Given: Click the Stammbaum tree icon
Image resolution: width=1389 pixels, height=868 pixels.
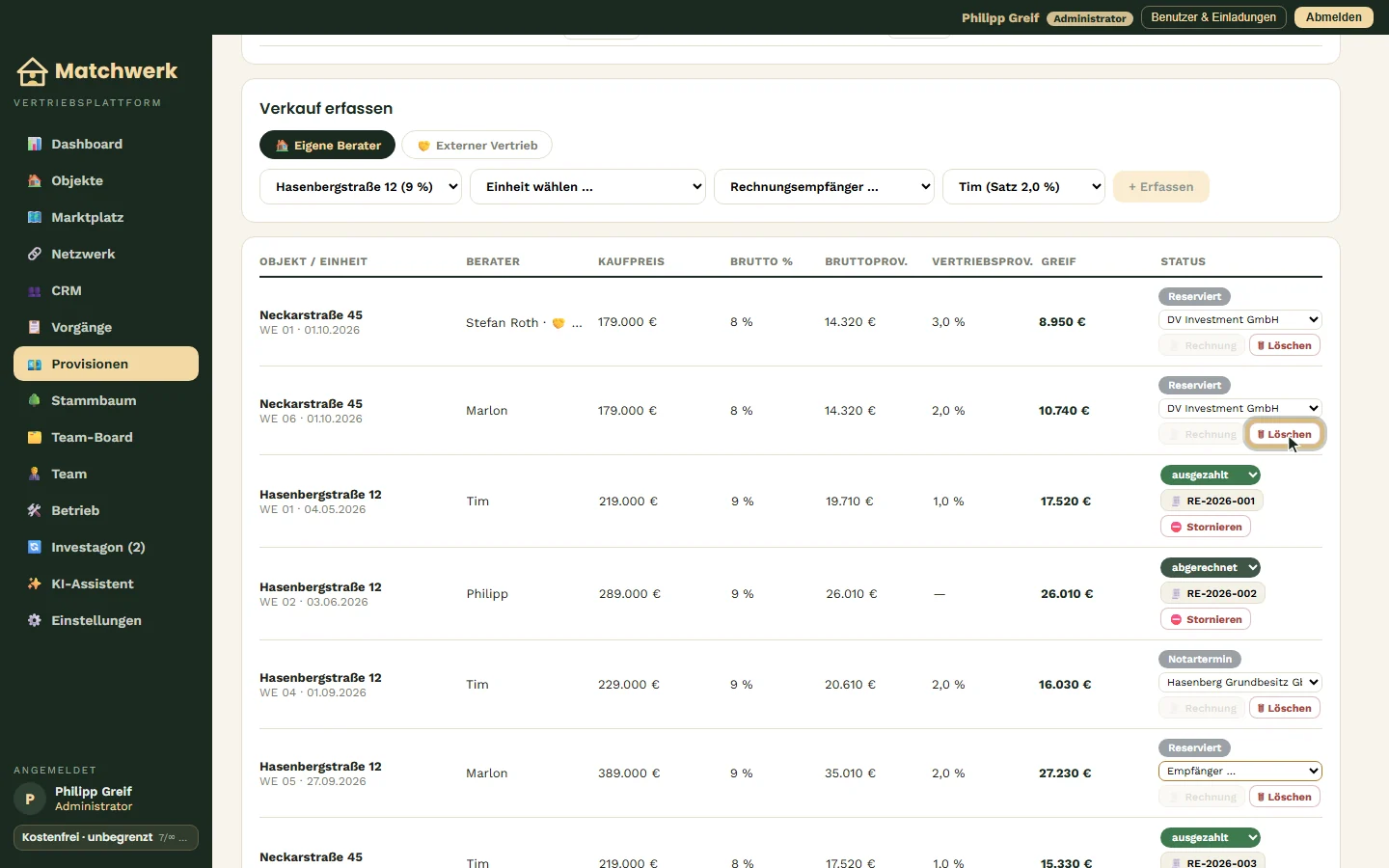Looking at the screenshot, I should point(35,400).
